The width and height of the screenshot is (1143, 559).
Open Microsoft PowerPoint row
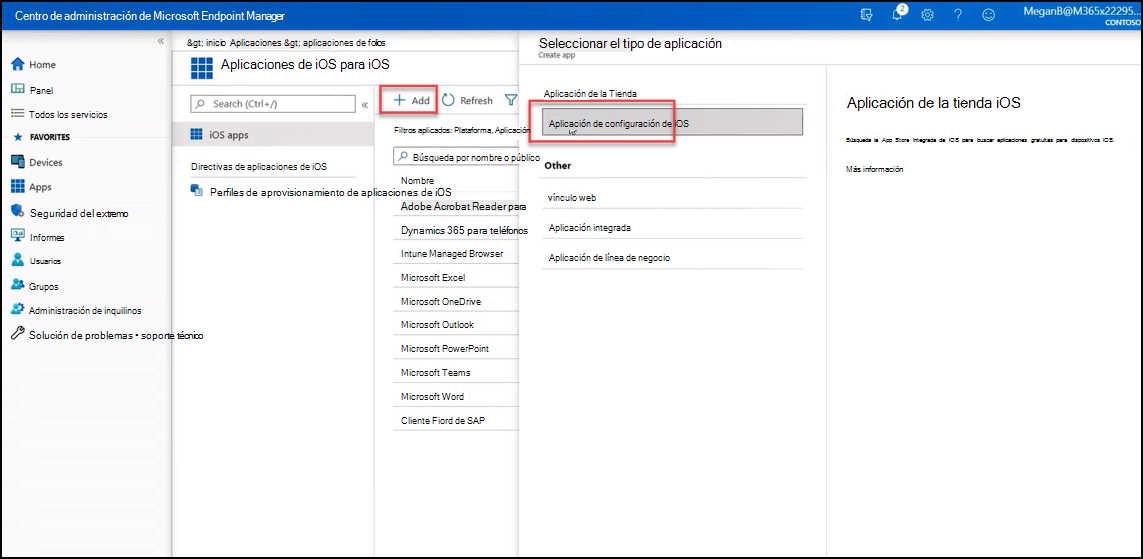coord(458,348)
